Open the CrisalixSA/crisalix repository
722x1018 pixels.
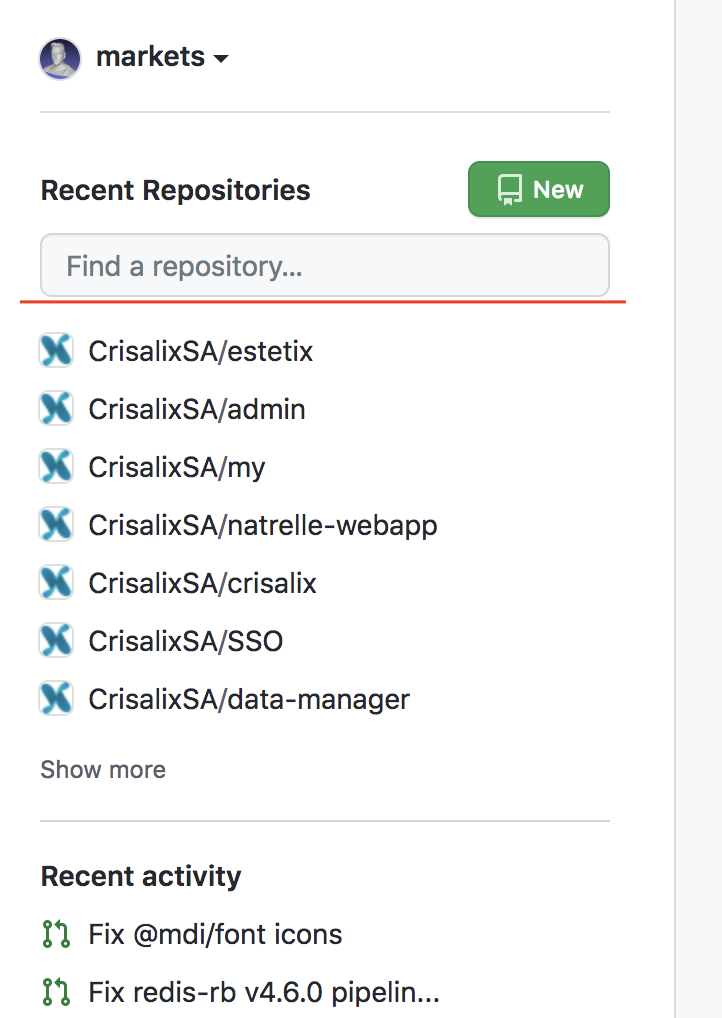(203, 583)
